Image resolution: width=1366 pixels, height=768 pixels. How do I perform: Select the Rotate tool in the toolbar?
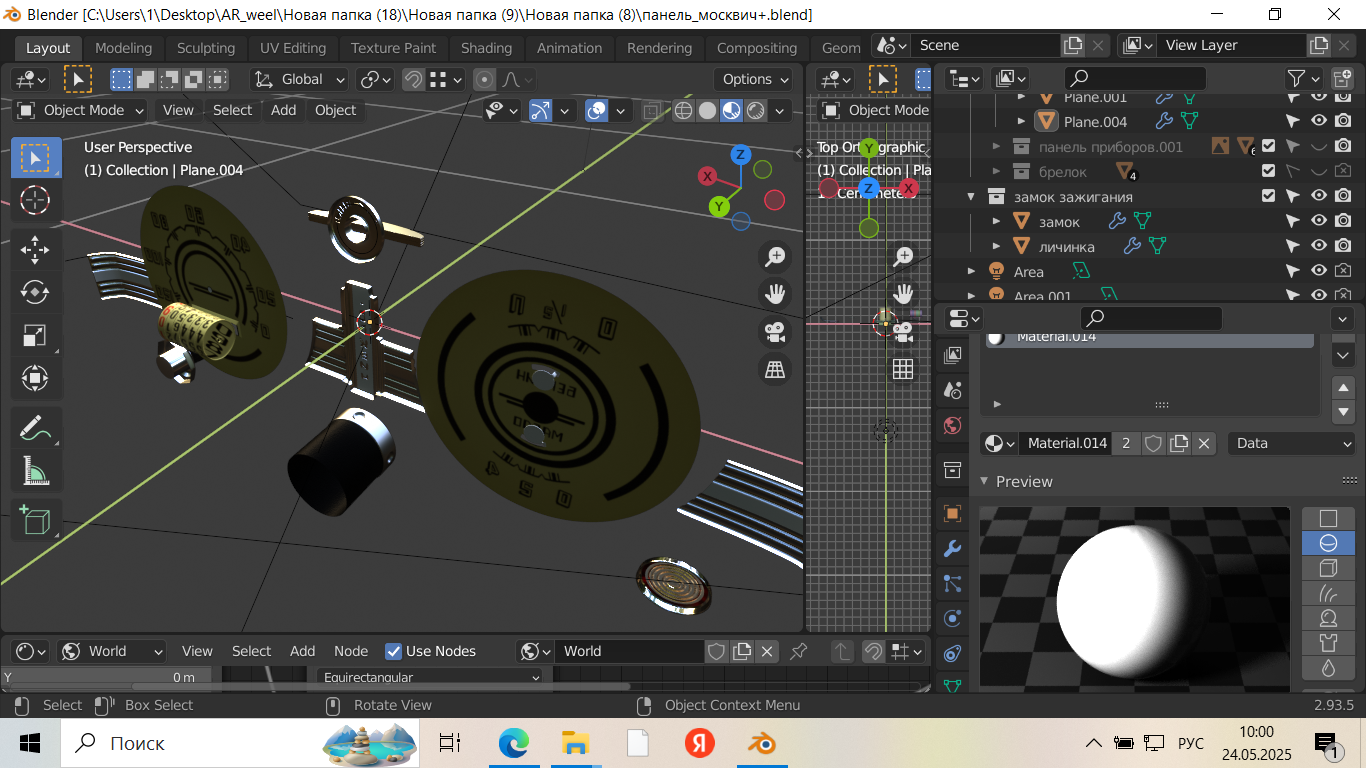tap(35, 292)
